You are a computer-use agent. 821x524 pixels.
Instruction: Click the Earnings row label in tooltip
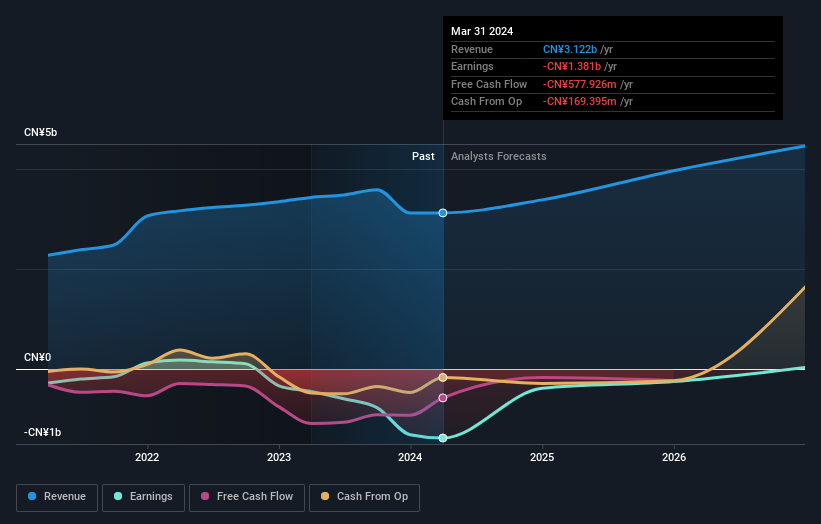point(472,66)
